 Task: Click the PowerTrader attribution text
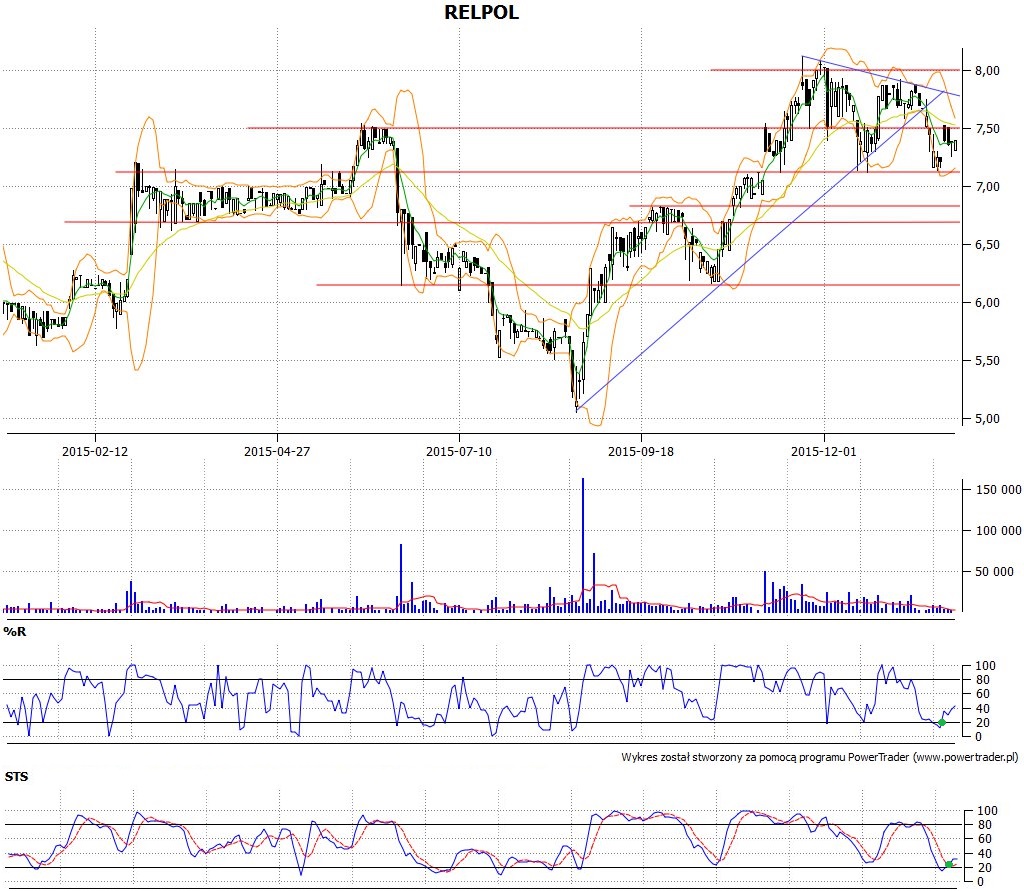coord(819,757)
